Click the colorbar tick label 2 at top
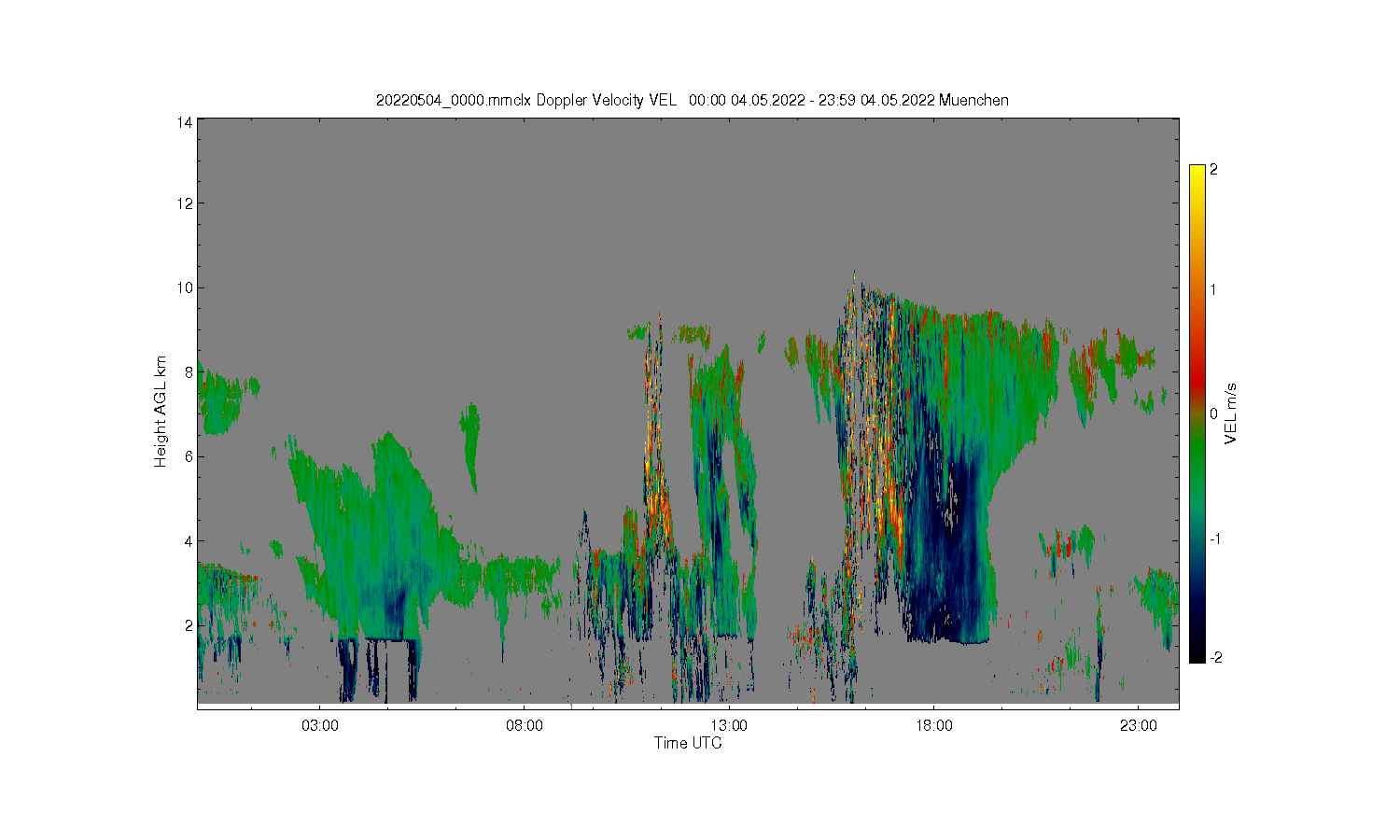Viewport: 1400px width, 840px height. coord(1213,170)
